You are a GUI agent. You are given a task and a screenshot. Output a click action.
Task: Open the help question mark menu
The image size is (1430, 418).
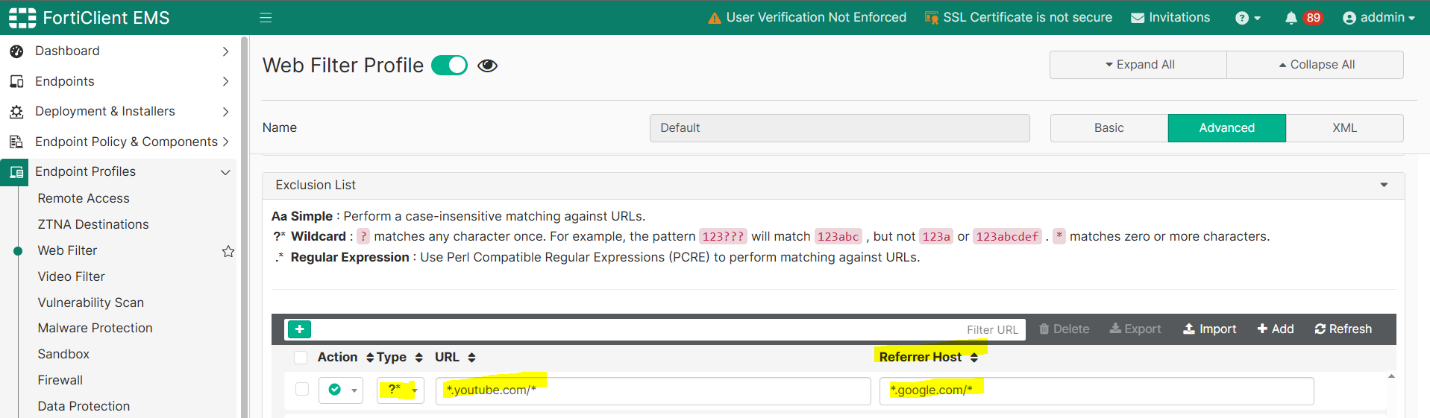click(1247, 18)
